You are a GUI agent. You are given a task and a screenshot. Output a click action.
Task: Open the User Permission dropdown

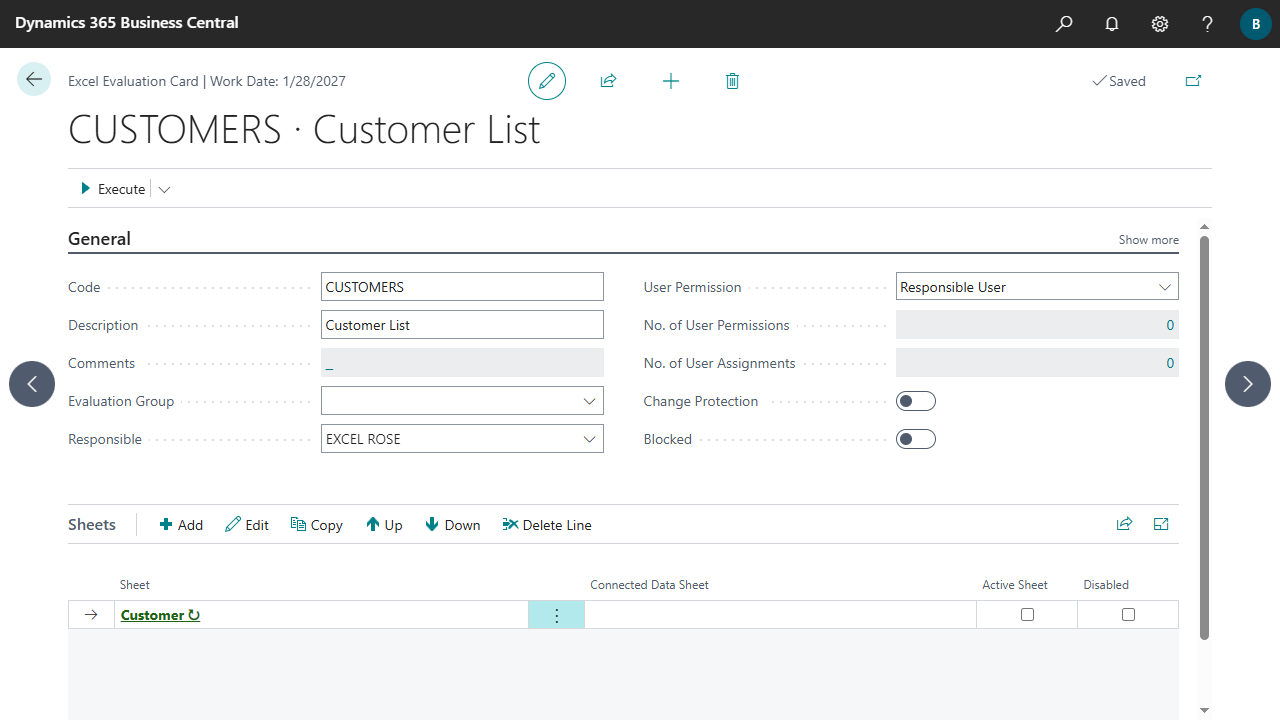[x=1164, y=287]
